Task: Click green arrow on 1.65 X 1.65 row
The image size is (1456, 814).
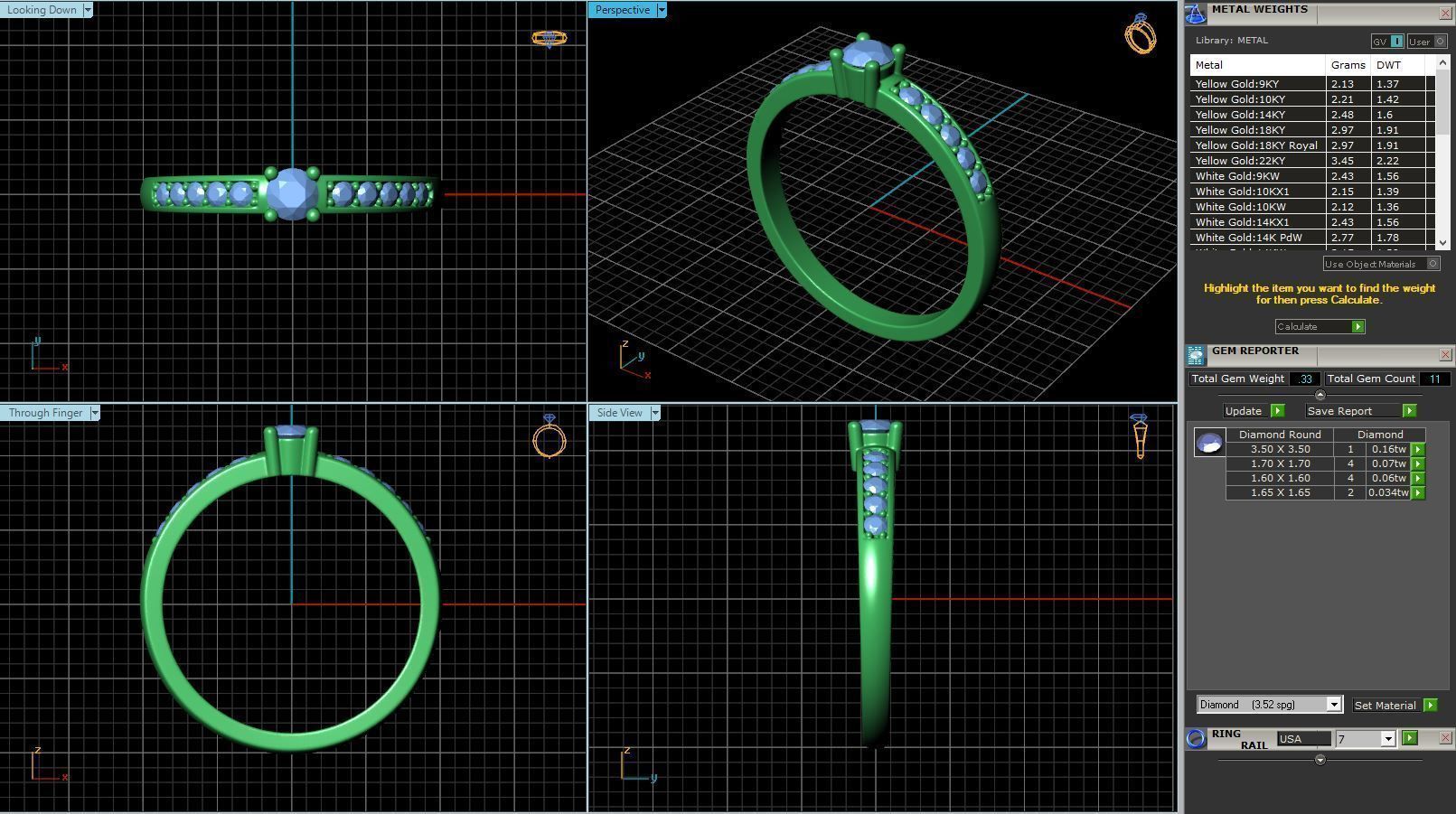Action: point(1417,492)
